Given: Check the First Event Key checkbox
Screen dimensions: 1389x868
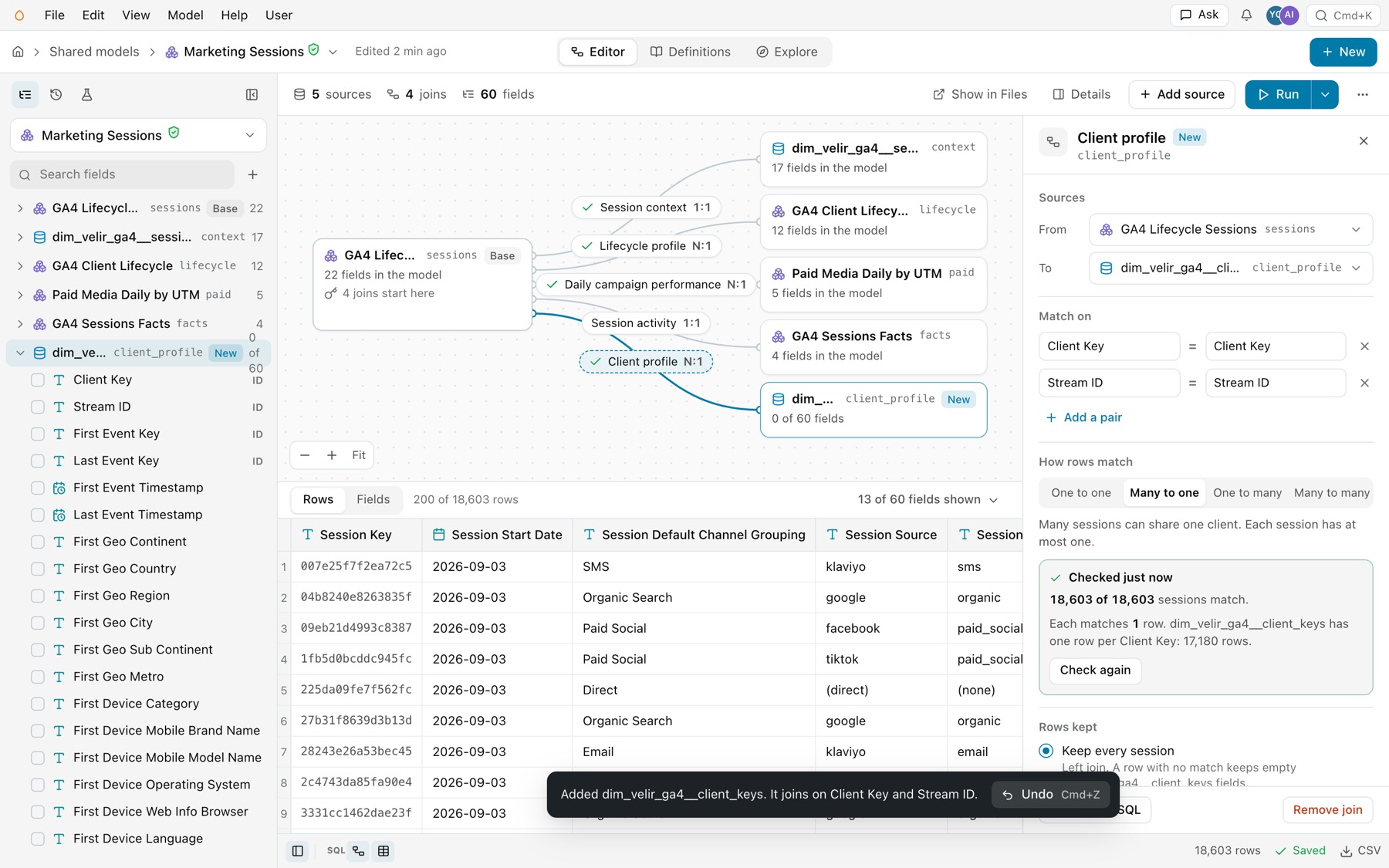Looking at the screenshot, I should (37, 434).
